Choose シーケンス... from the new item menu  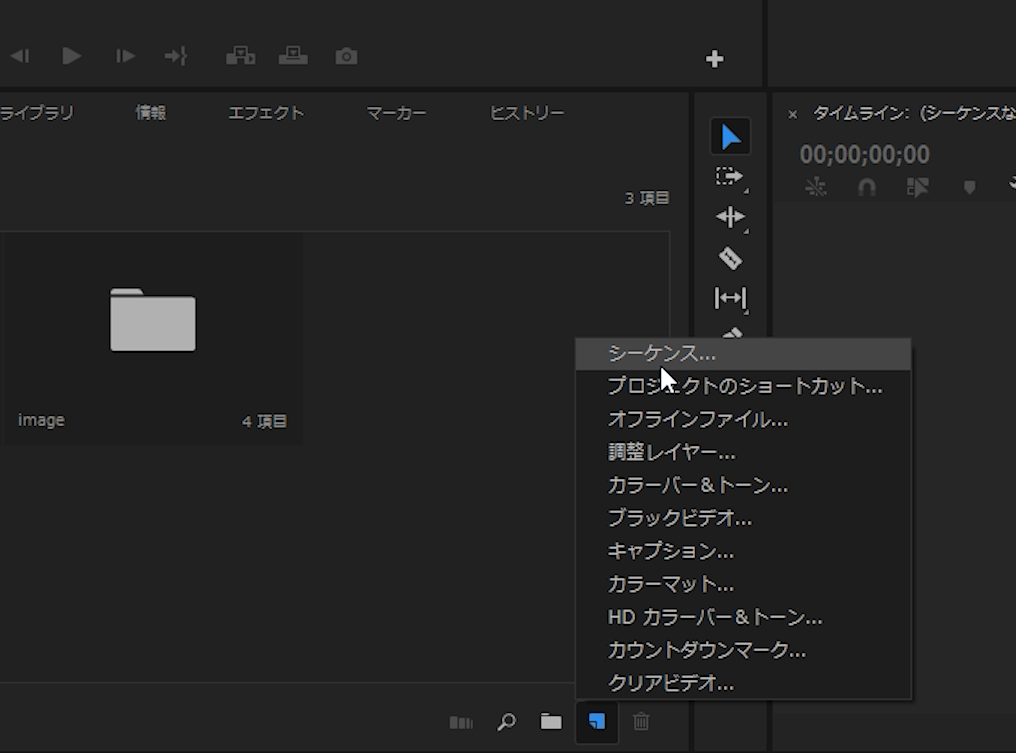[743, 354]
